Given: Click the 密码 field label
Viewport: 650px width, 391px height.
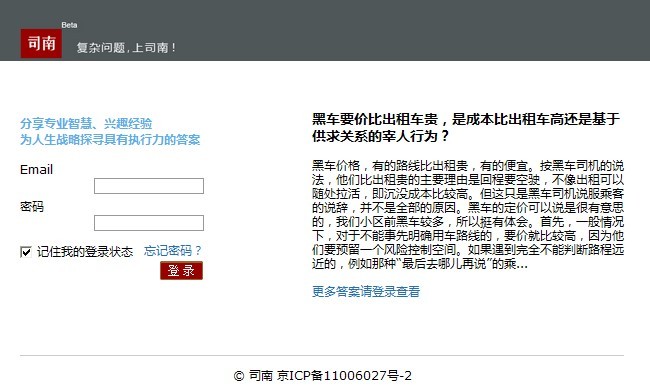Looking at the screenshot, I should (x=32, y=206).
